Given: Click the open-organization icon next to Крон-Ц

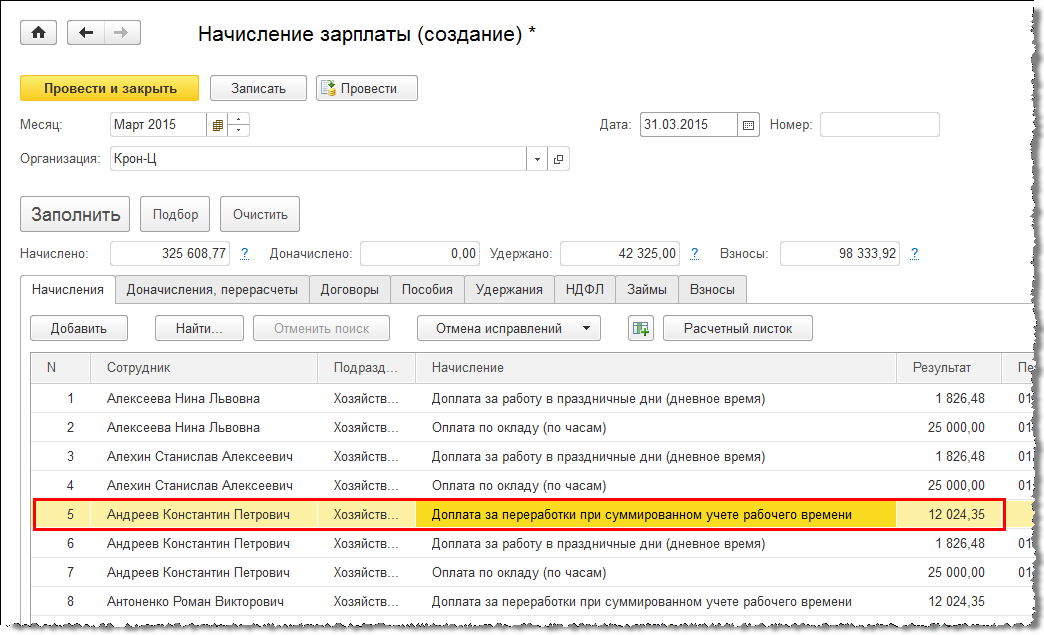Looking at the screenshot, I should click(559, 159).
